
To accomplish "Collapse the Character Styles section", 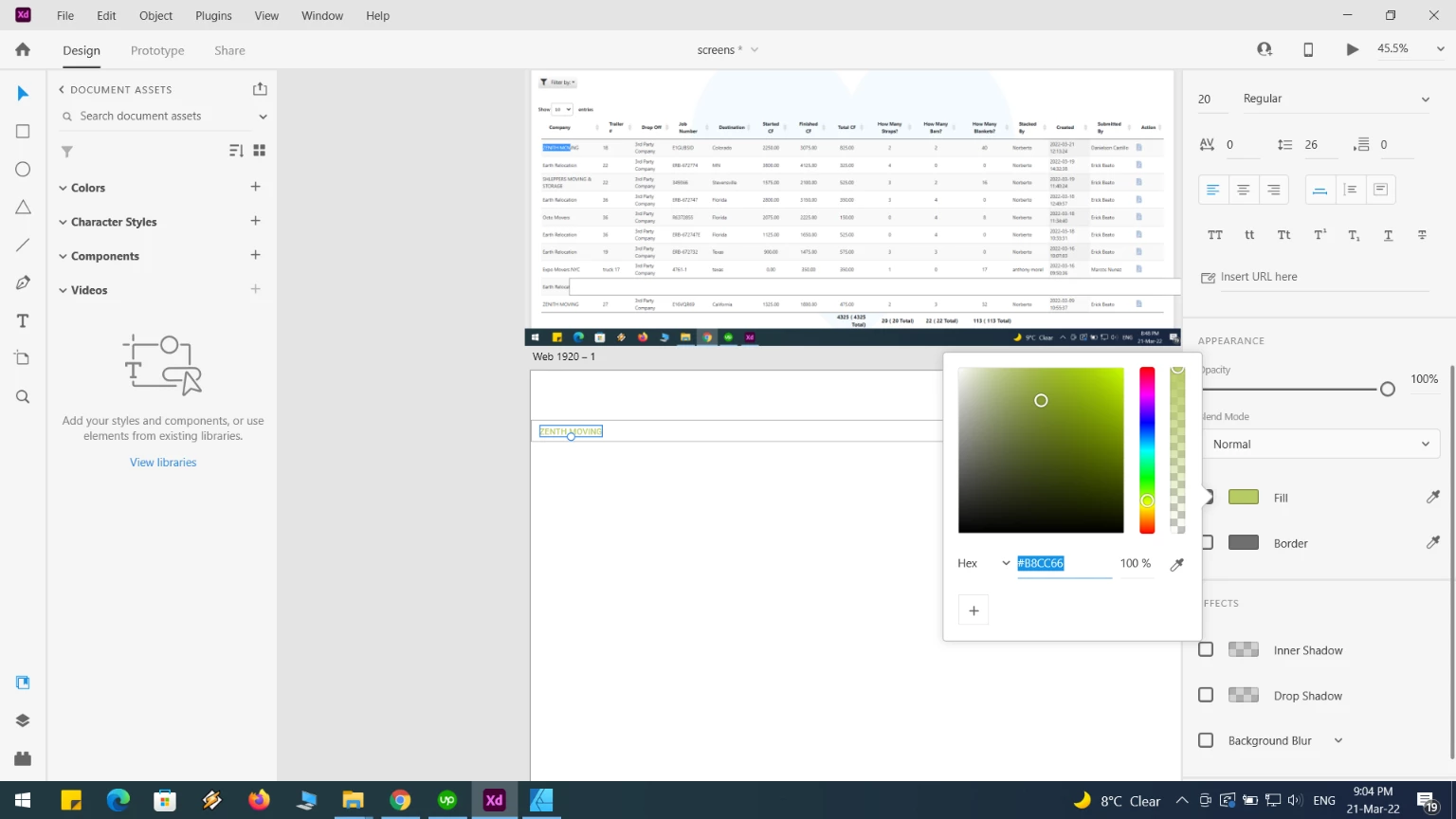I will point(63,222).
